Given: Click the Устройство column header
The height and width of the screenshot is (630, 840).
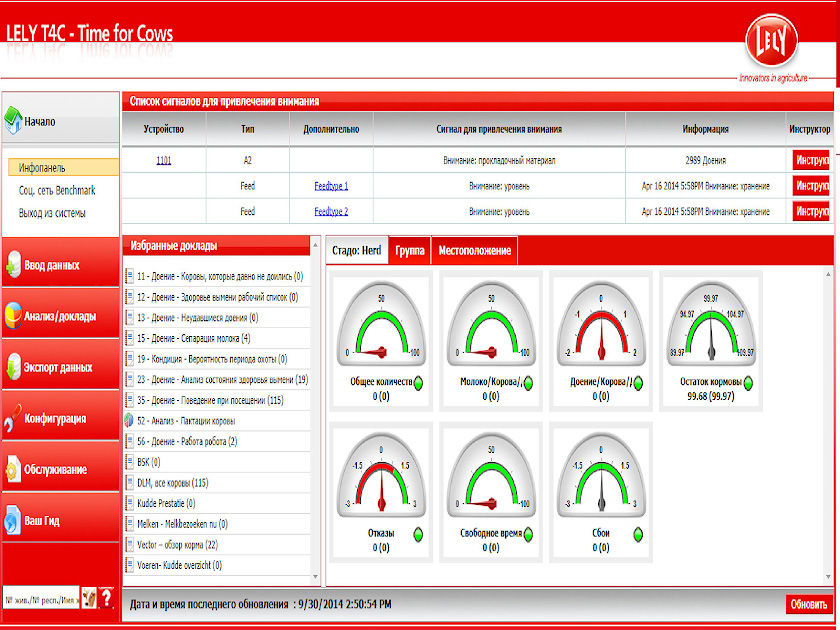Looking at the screenshot, I should coord(163,129).
